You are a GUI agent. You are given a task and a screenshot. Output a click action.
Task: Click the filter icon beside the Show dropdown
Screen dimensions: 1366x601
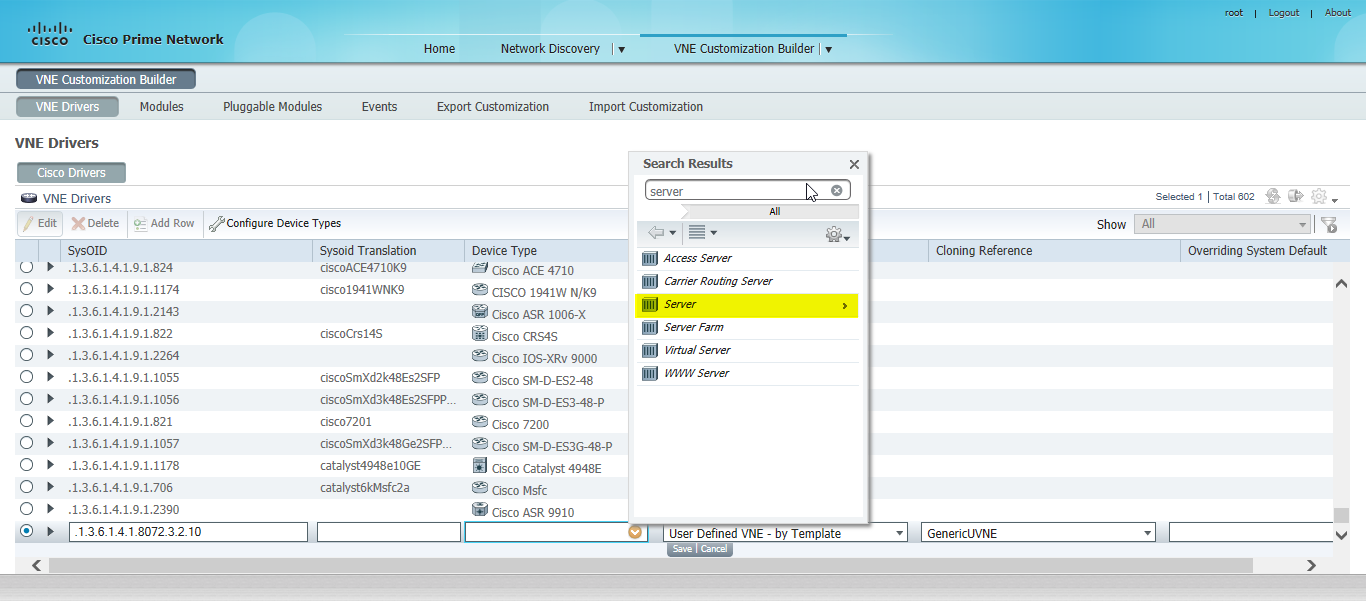(1329, 224)
